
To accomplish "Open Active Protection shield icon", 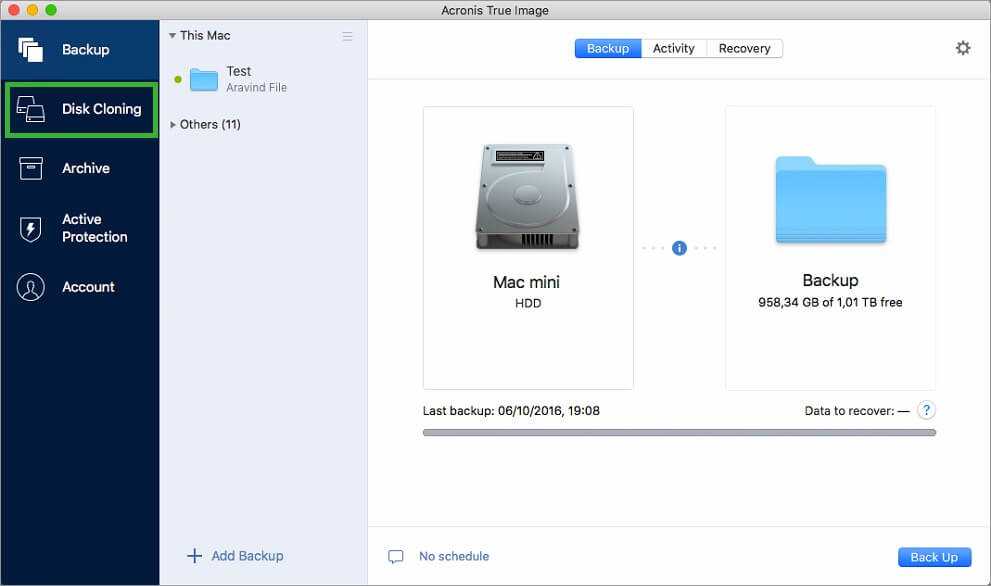I will pyautogui.click(x=31, y=229).
